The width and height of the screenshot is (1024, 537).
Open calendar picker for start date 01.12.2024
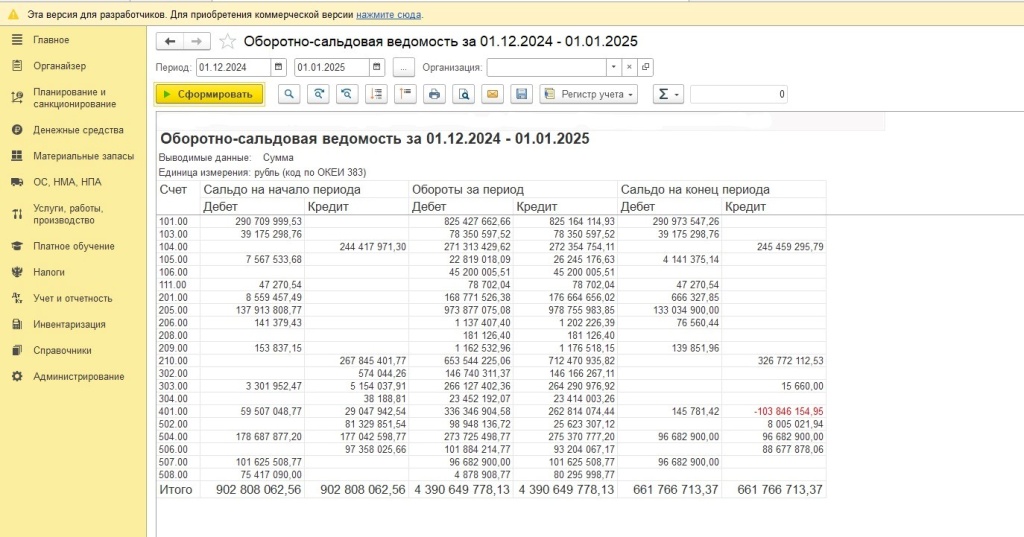point(279,67)
